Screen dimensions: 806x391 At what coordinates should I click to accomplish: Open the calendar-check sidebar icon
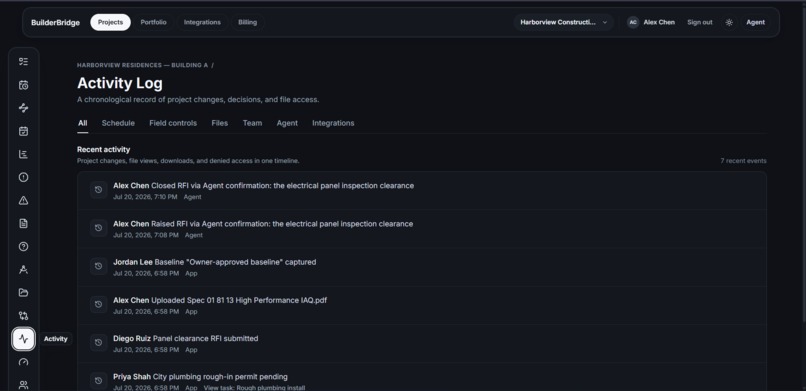pyautogui.click(x=23, y=131)
